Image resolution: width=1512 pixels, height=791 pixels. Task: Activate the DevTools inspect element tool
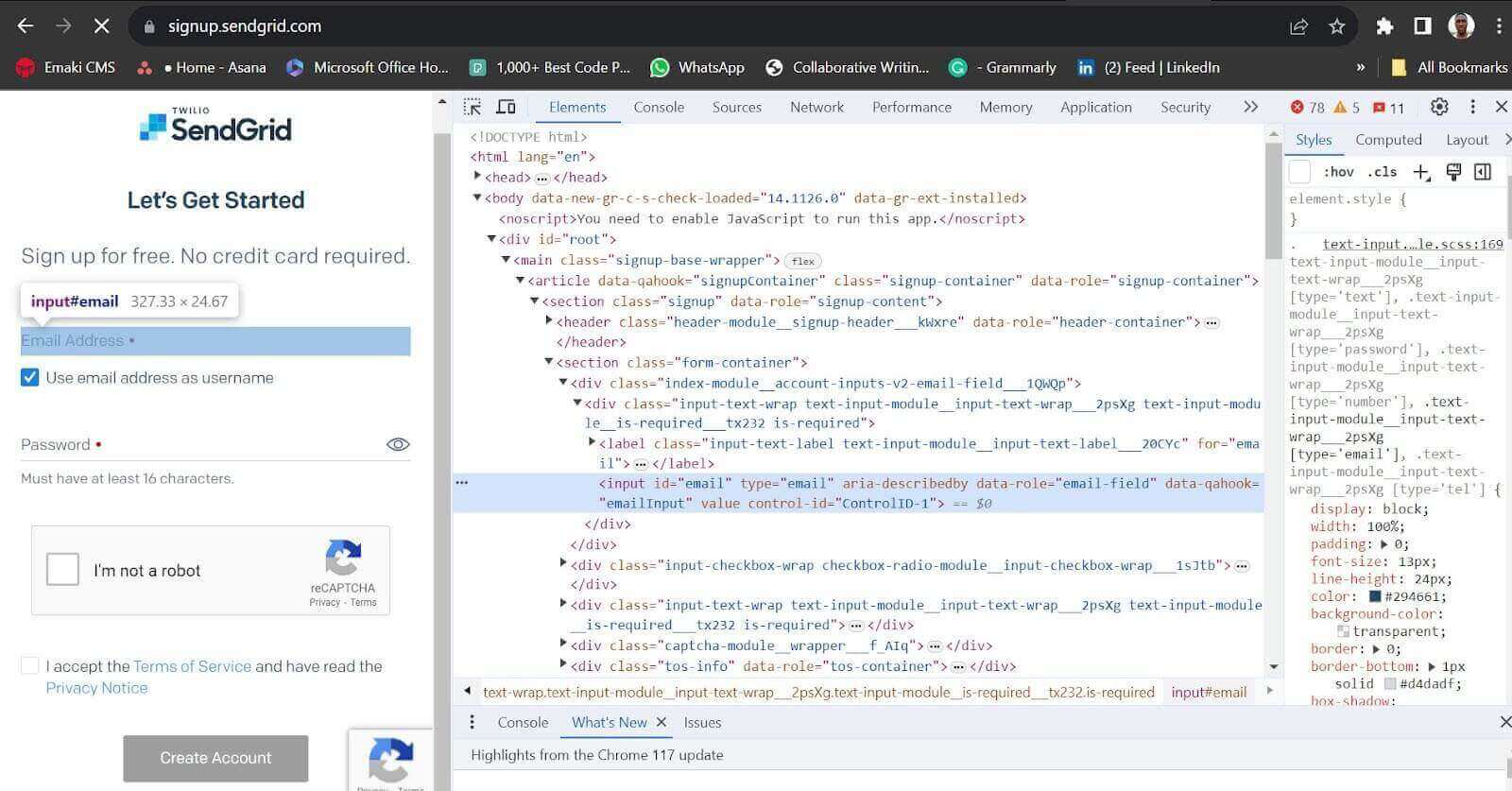(x=472, y=107)
